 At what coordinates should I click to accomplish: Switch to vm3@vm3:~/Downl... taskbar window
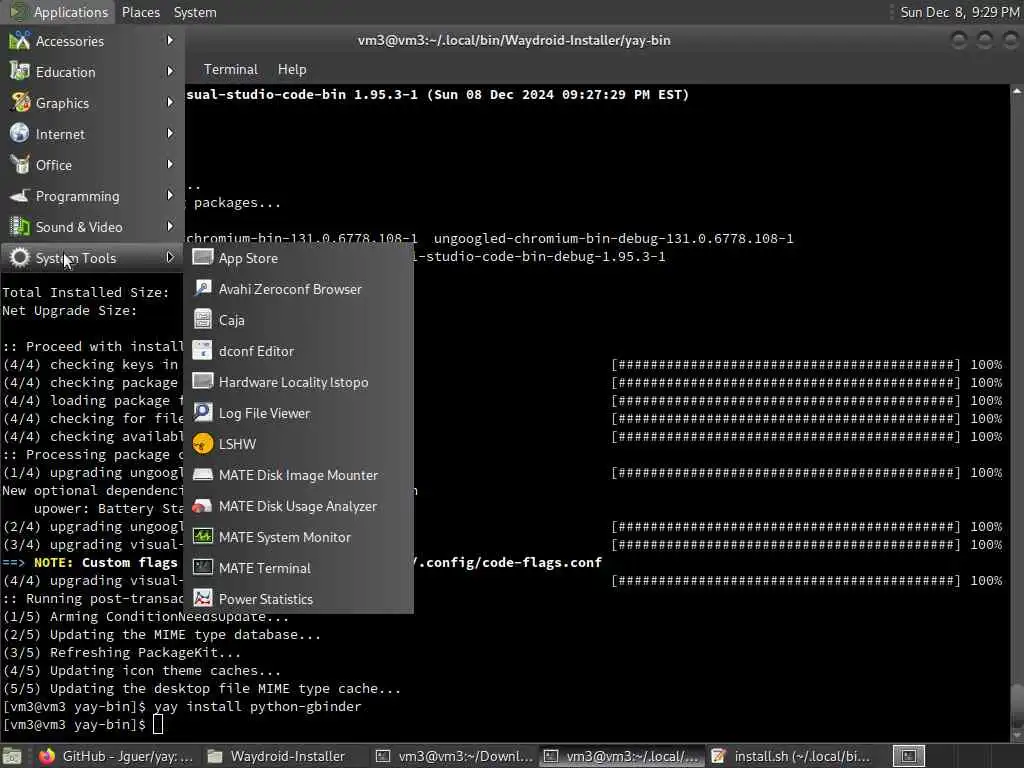(455, 756)
